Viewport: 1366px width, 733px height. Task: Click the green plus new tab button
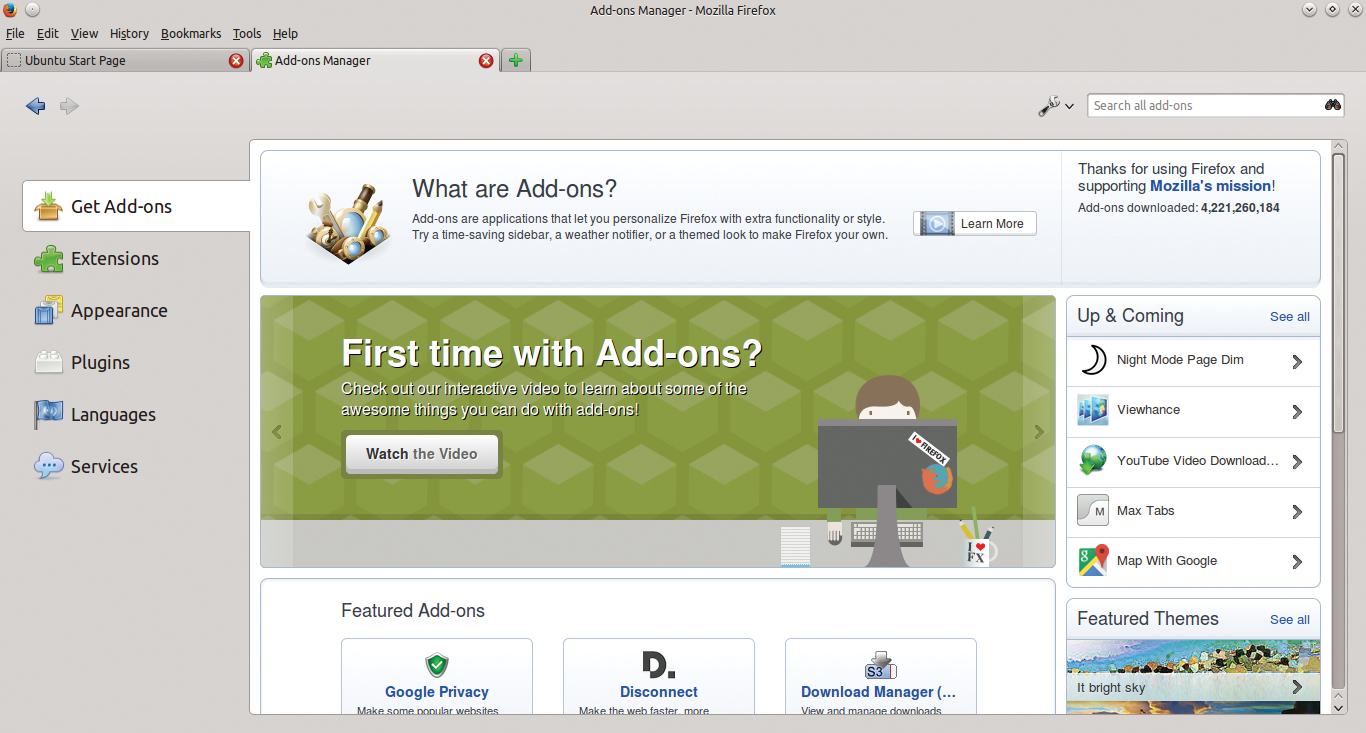coord(515,61)
